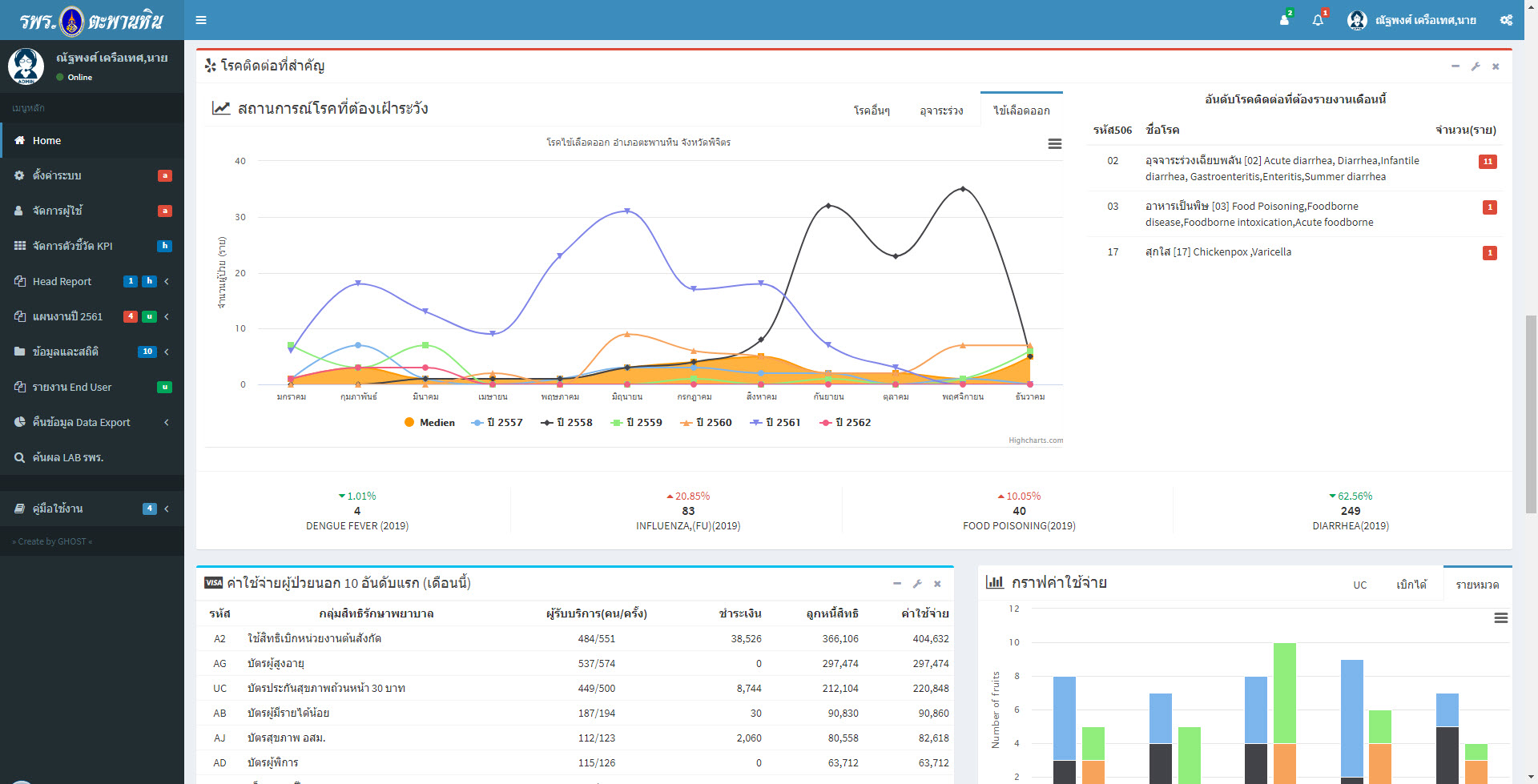1538x784 pixels.
Task: Select รายหมวด expenses tab
Action: coord(1477,585)
